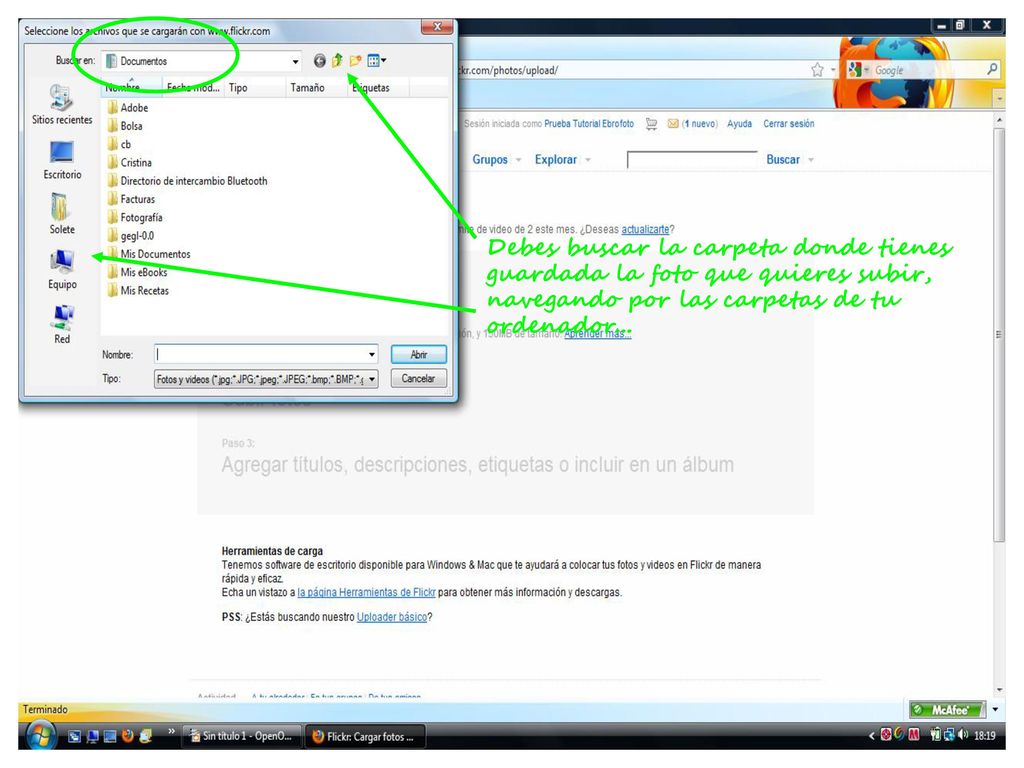Sort by Etiquetas column header

click(377, 88)
